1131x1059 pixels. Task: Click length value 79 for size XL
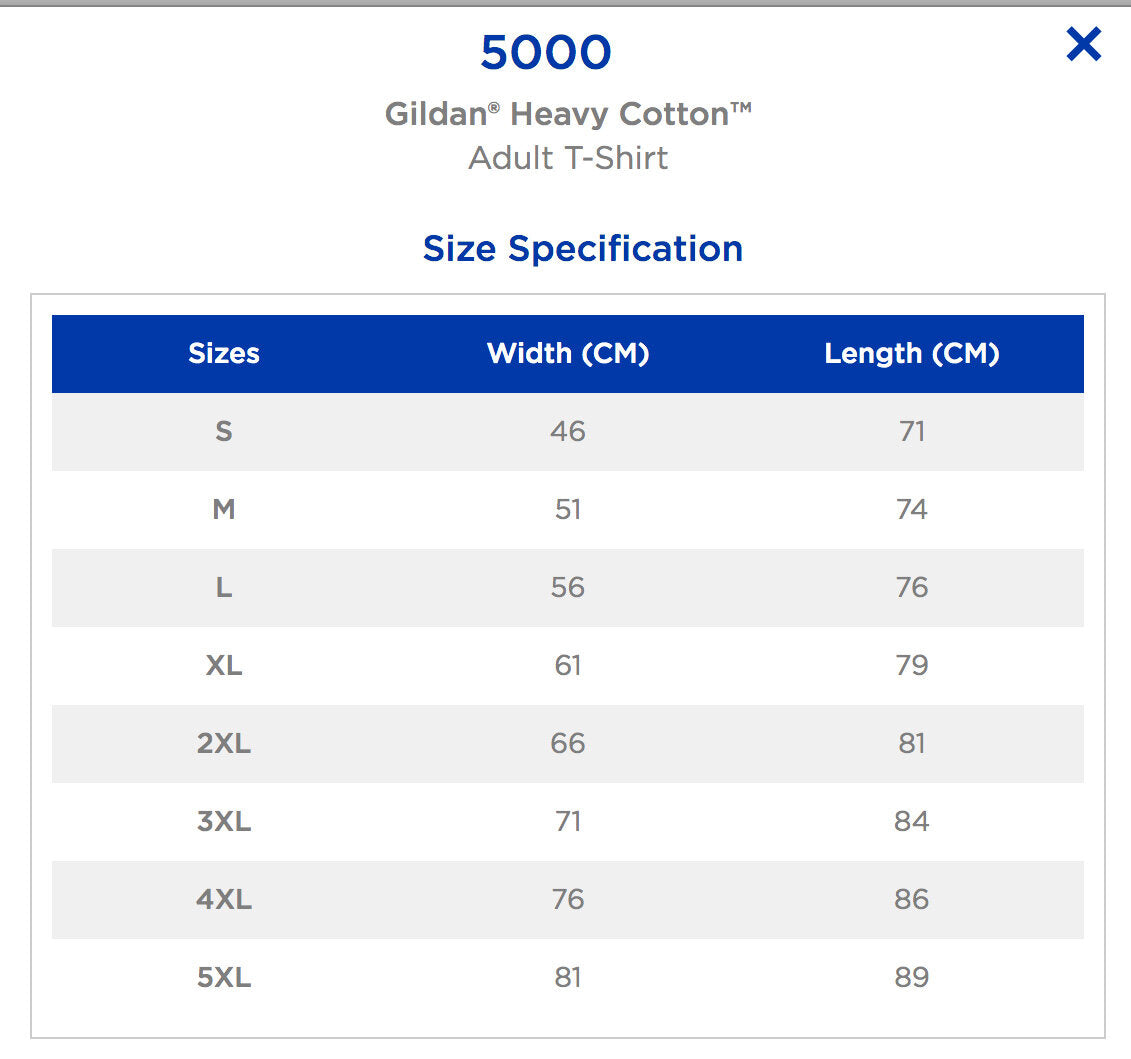click(x=912, y=665)
